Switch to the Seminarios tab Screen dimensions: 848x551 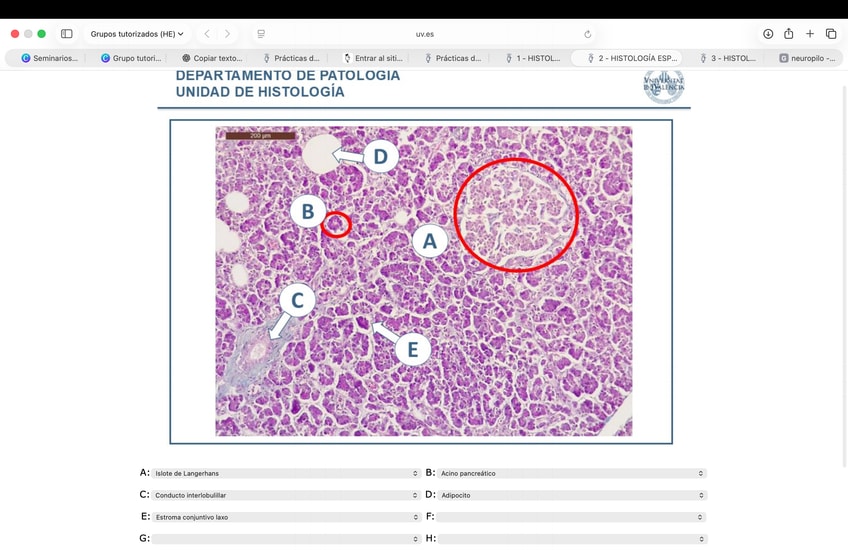pyautogui.click(x=49, y=58)
